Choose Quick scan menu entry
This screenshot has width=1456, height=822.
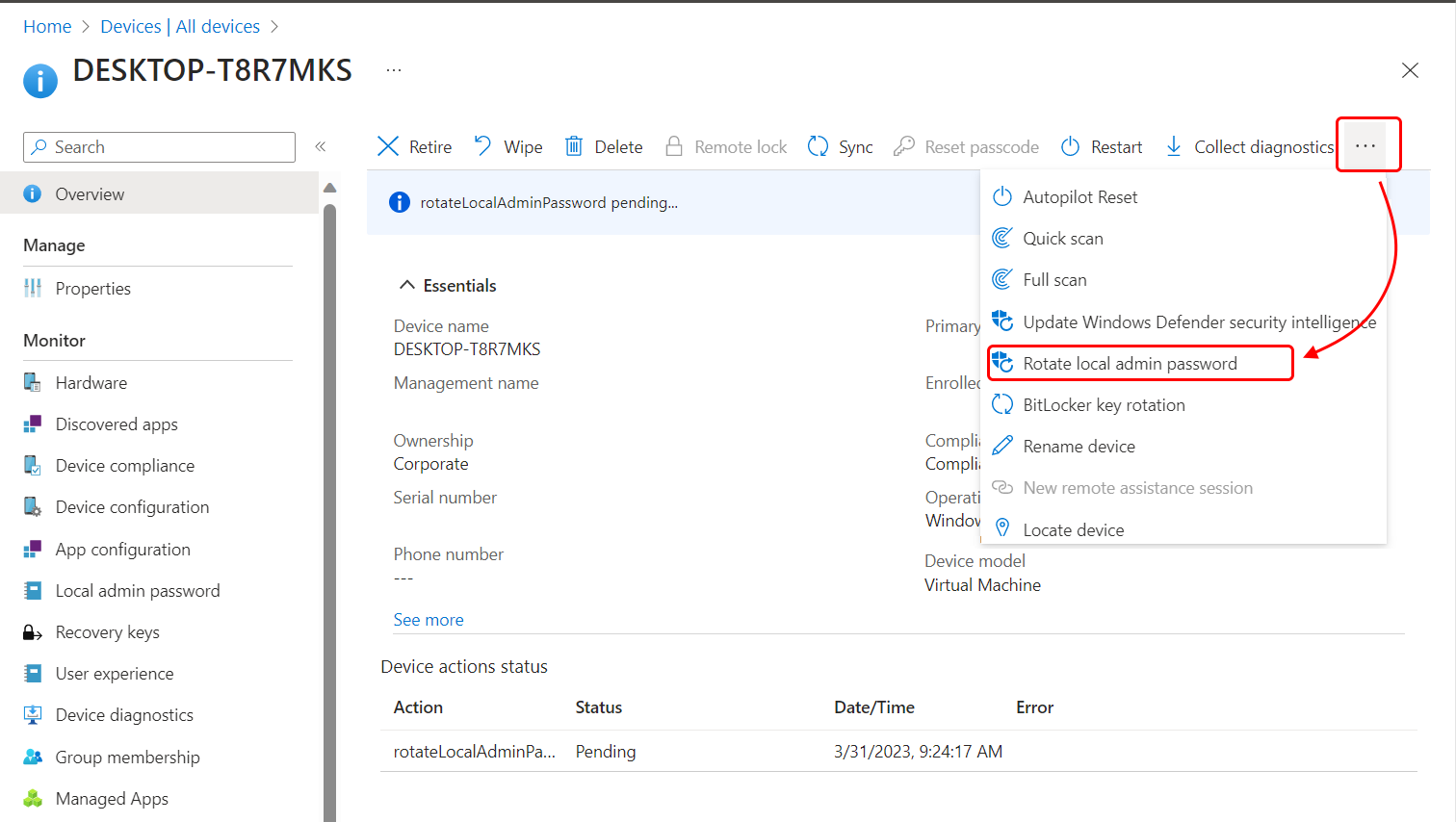(1183, 238)
